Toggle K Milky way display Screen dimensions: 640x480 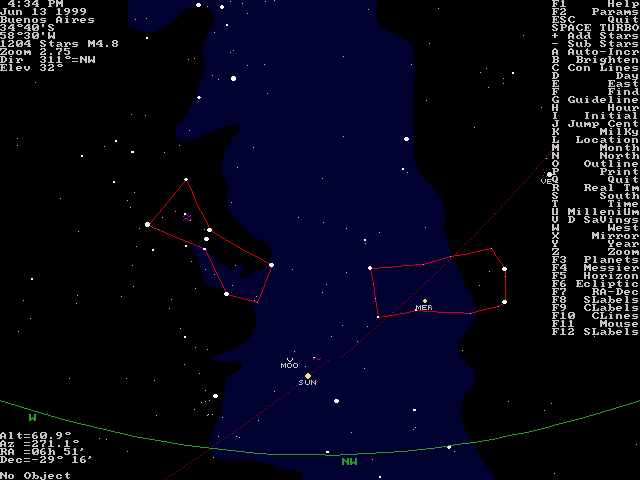coord(596,132)
